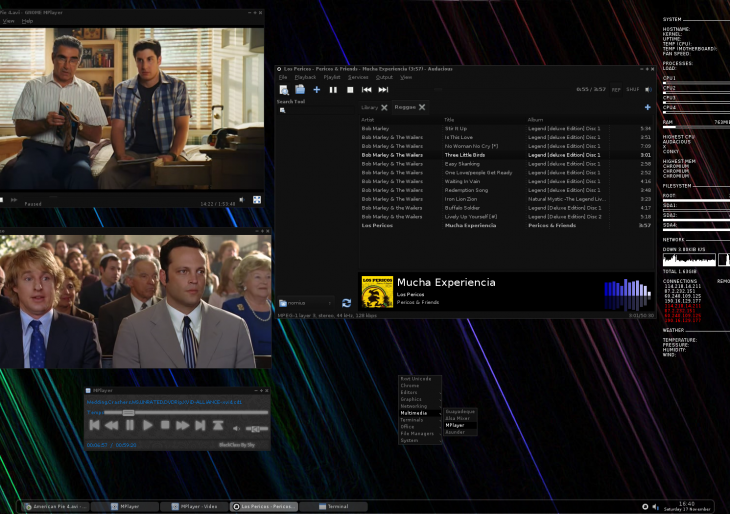Pause playback in the Audacious toolbar

333,90
